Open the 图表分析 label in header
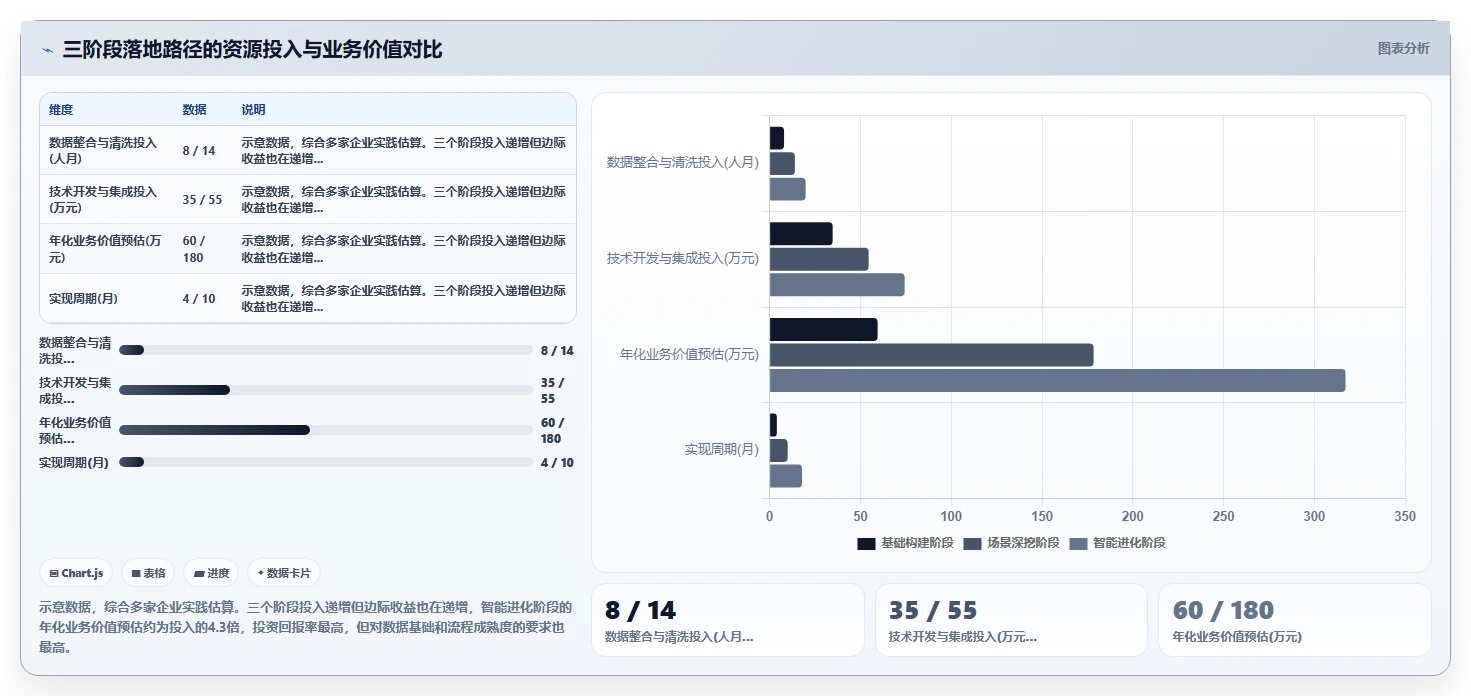The width and height of the screenshot is (1471, 696). 1403,48
